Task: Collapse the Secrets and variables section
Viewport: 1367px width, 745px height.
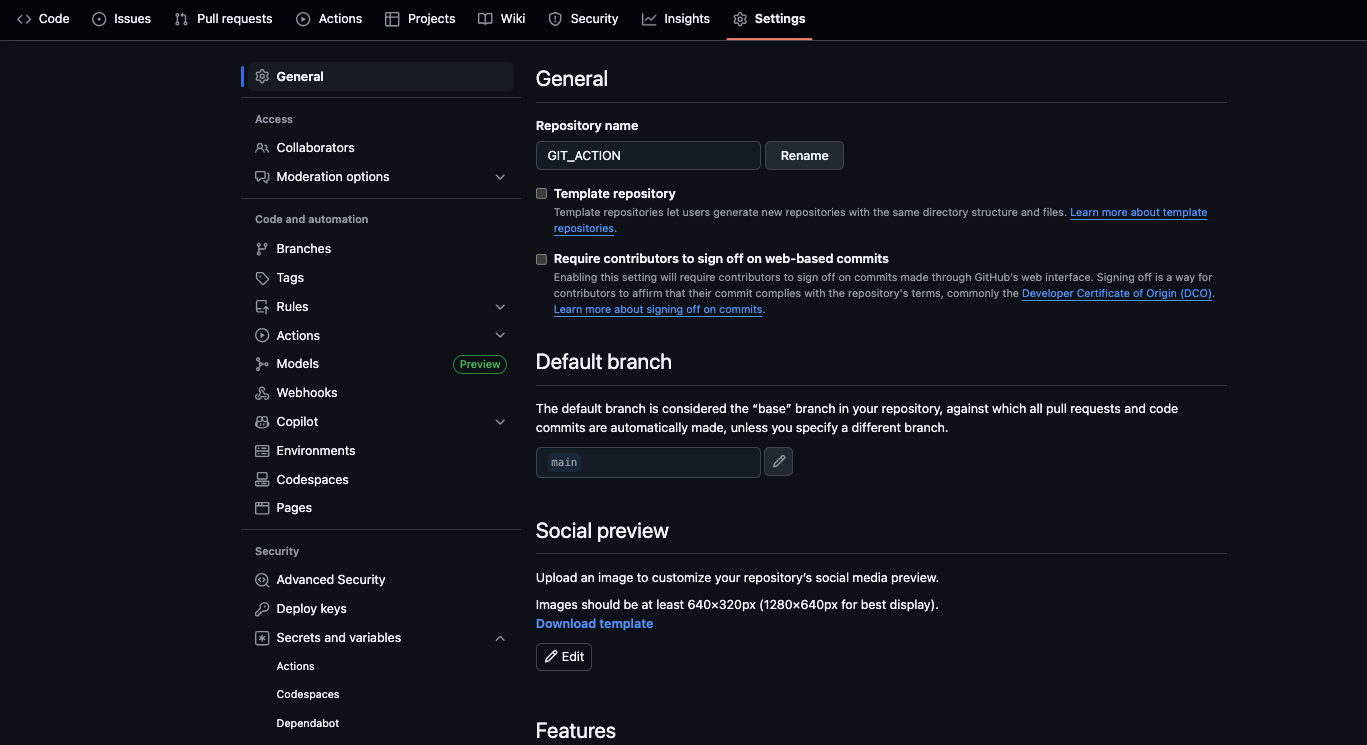Action: coord(500,637)
